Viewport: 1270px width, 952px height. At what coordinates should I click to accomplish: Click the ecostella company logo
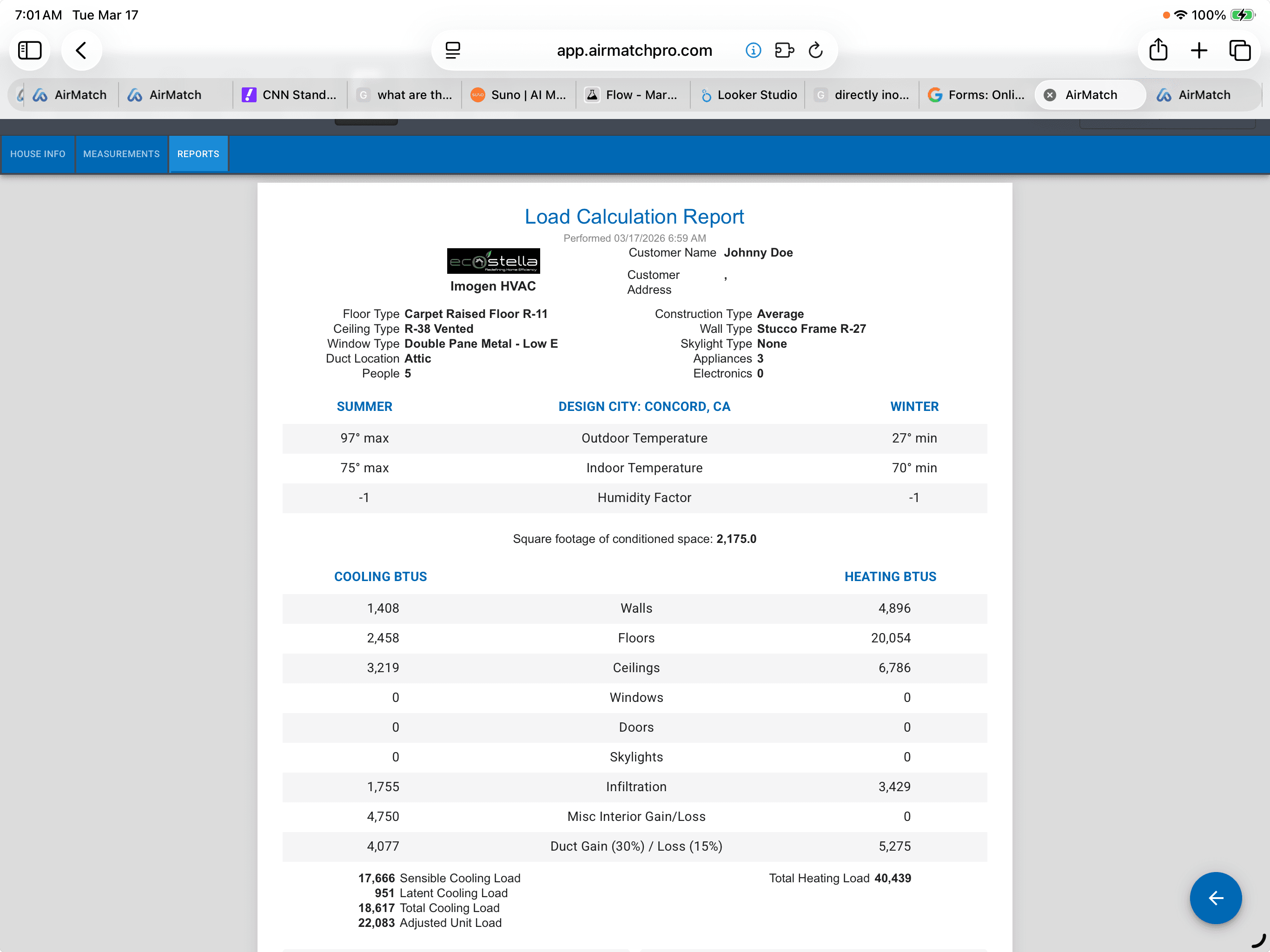pyautogui.click(x=493, y=261)
